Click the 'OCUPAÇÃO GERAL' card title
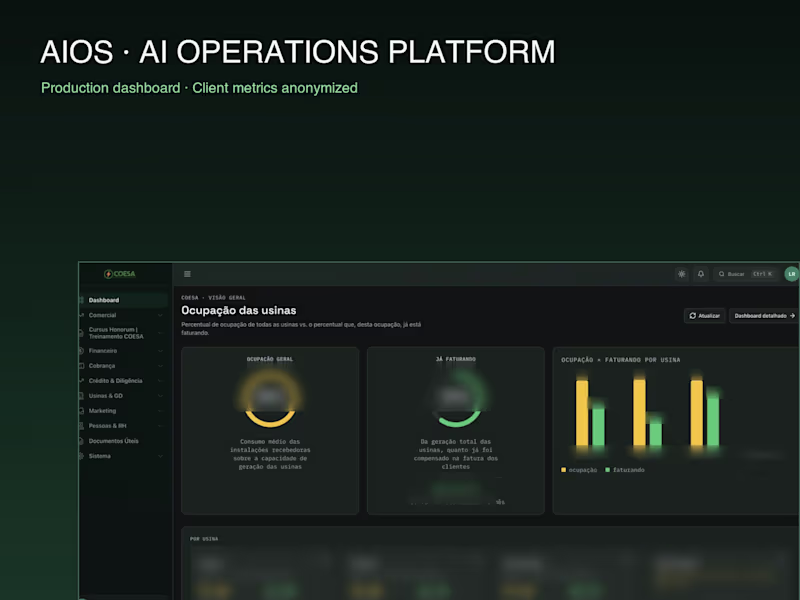This screenshot has width=800, height=600. pyautogui.click(x=270, y=359)
